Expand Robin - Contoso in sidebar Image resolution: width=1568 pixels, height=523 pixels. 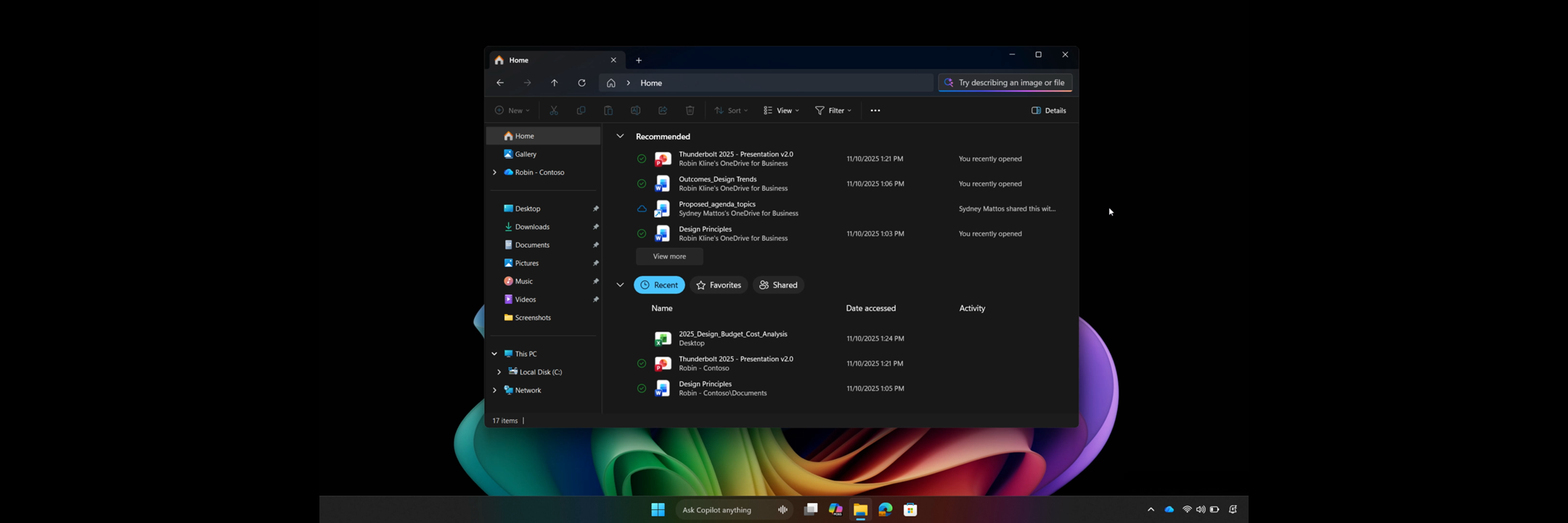(x=494, y=172)
